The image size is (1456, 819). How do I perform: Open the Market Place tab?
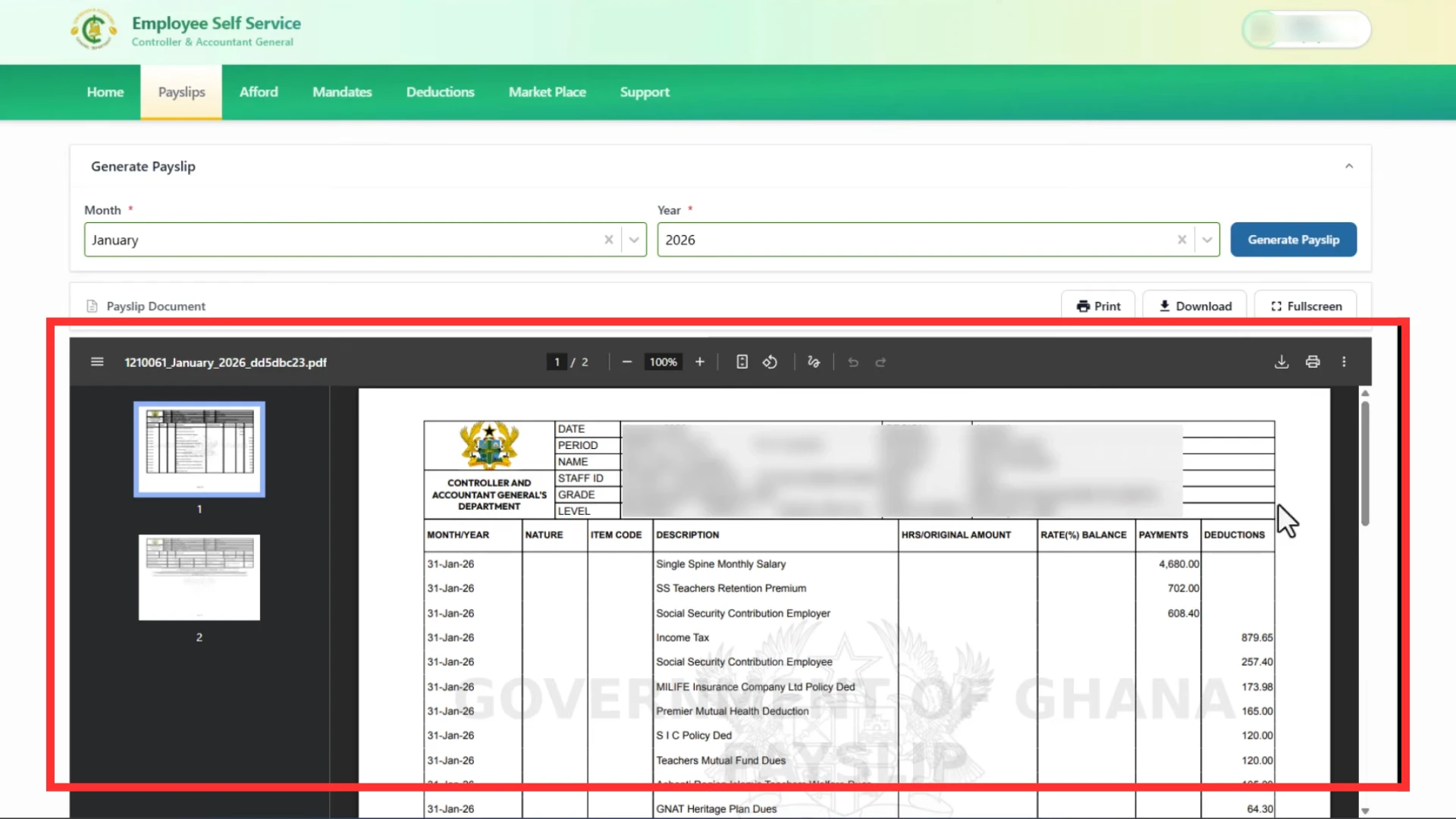[547, 92]
